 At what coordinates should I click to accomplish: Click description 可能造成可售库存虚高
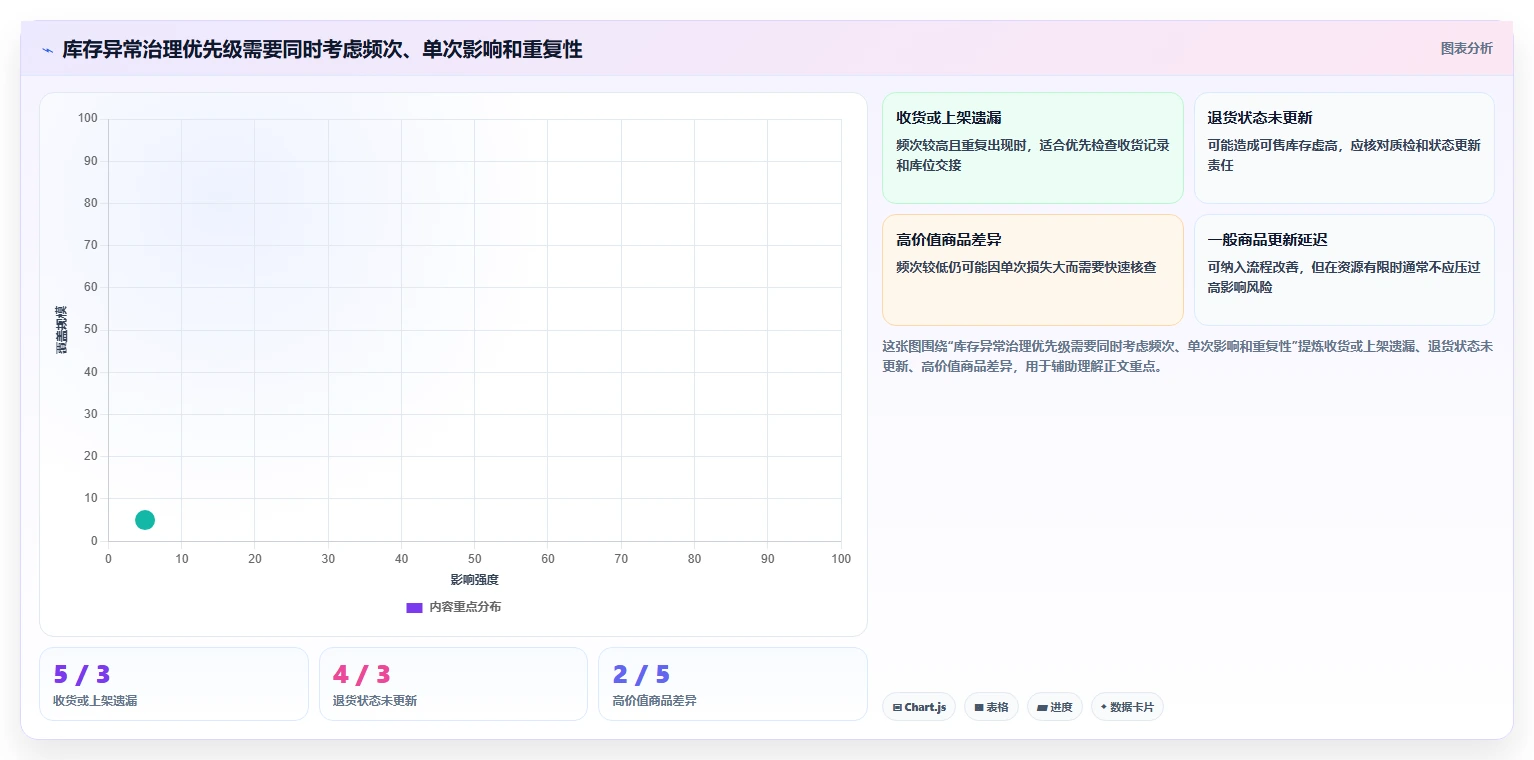pos(1344,155)
